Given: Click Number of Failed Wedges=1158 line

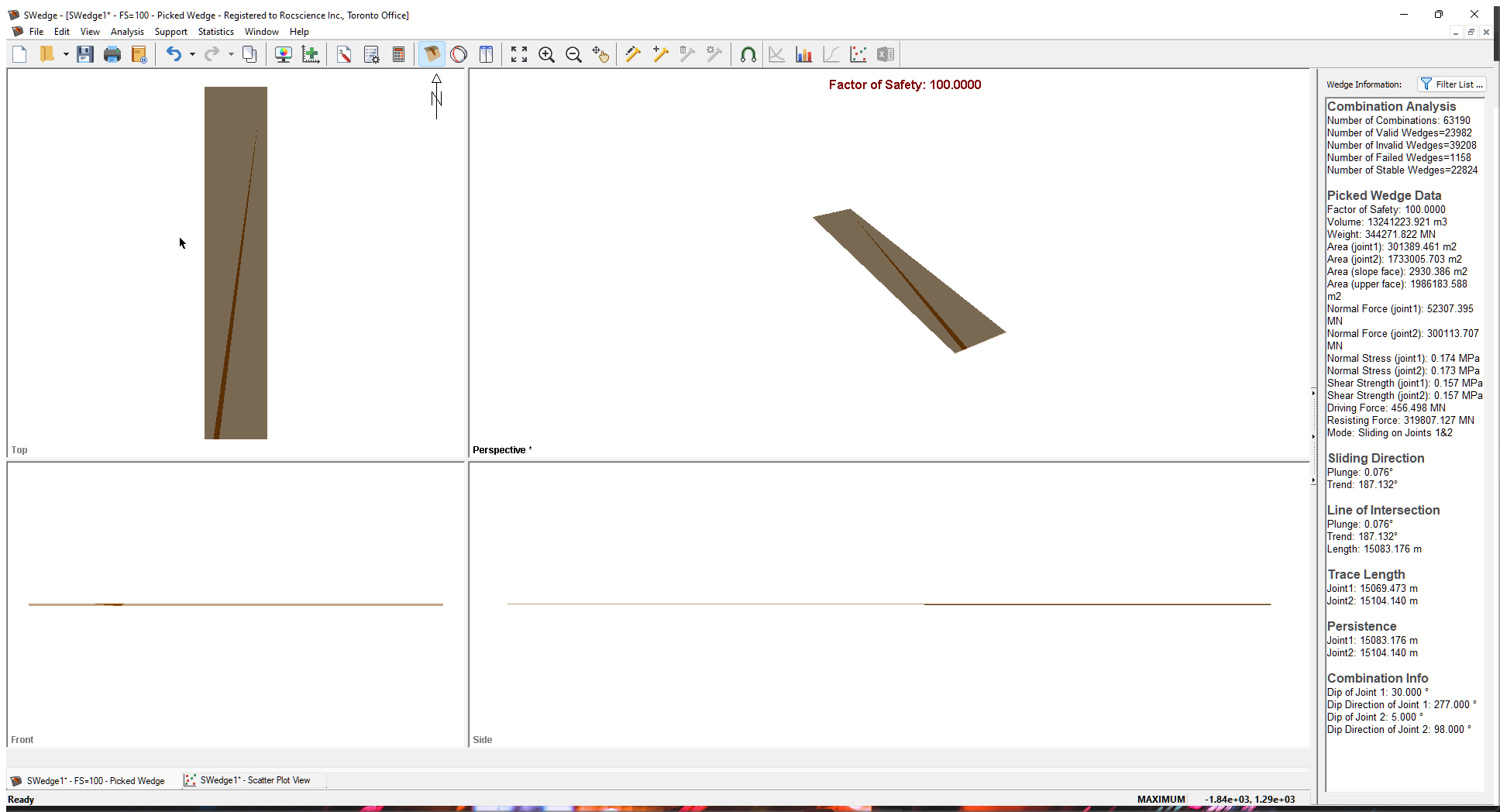Looking at the screenshot, I should pyautogui.click(x=1399, y=158).
